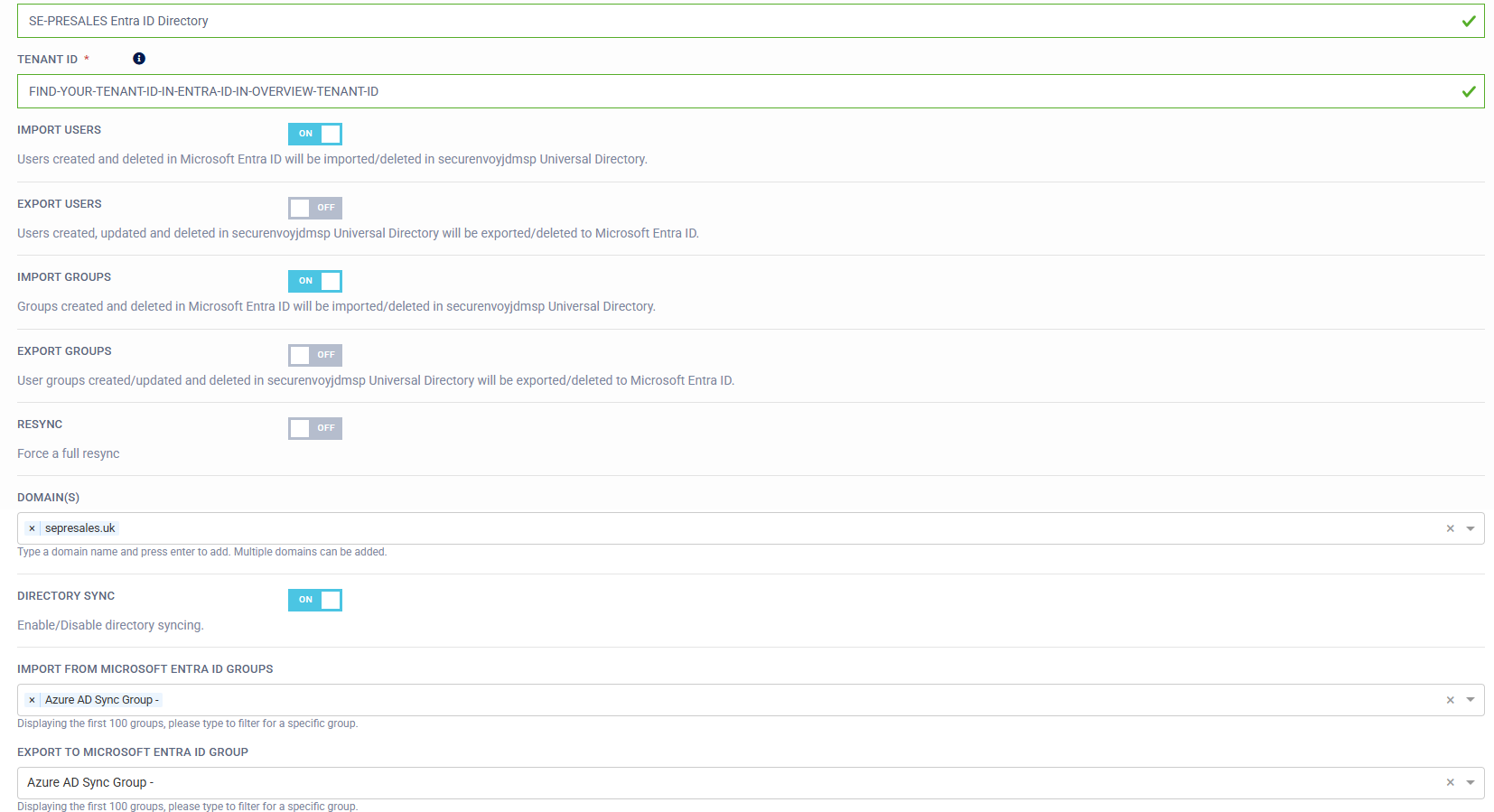Viewport: 1494px width, 812px height.
Task: Click the RESYNC label
Action: pos(40,425)
